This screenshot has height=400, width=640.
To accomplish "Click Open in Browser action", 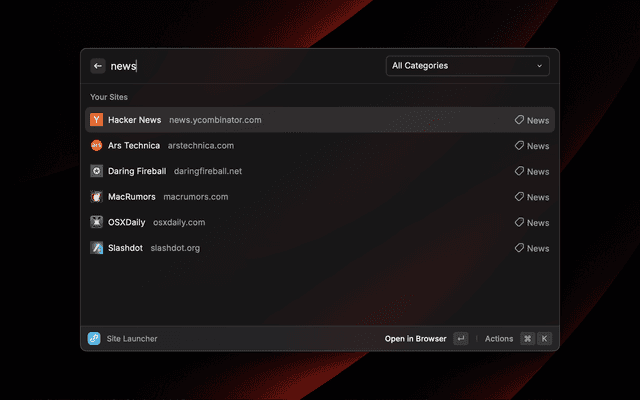I will [415, 339].
